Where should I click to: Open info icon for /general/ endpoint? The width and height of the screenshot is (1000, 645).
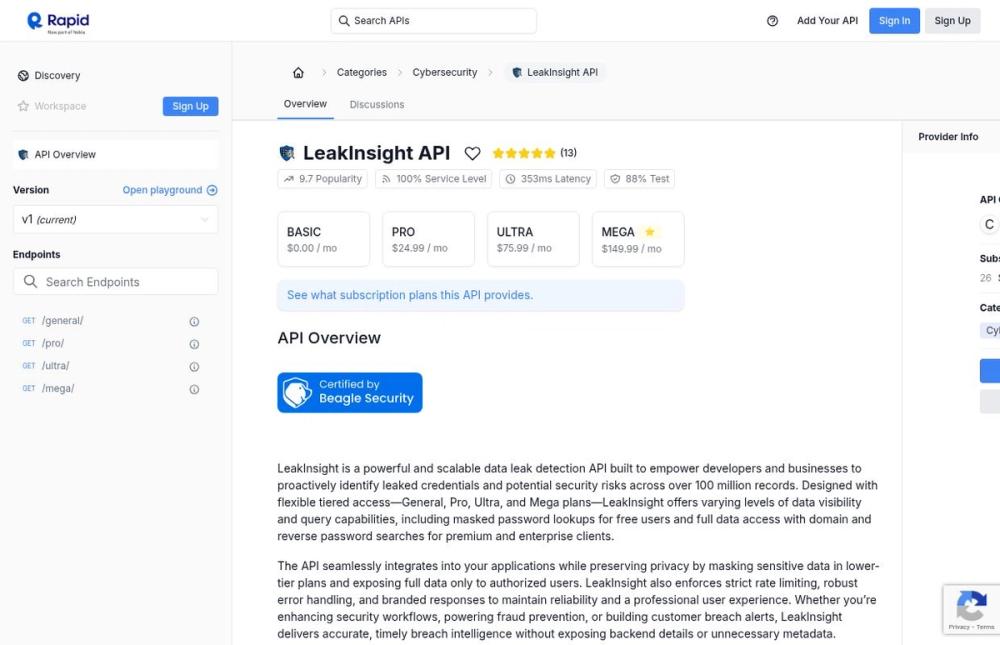(x=195, y=322)
